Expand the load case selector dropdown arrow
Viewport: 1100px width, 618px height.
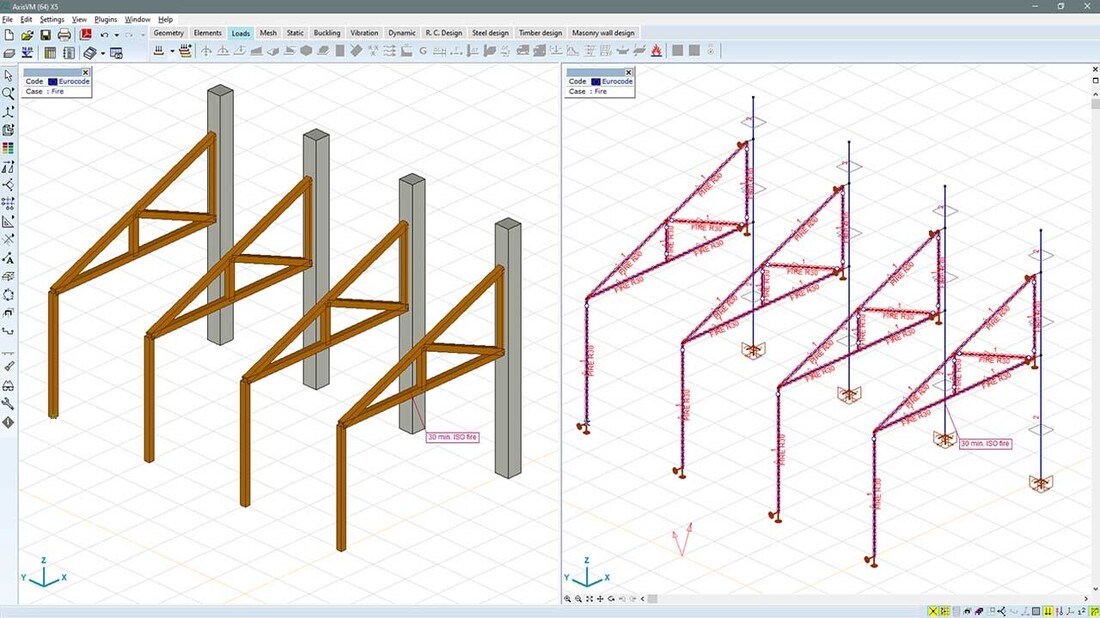coord(172,51)
